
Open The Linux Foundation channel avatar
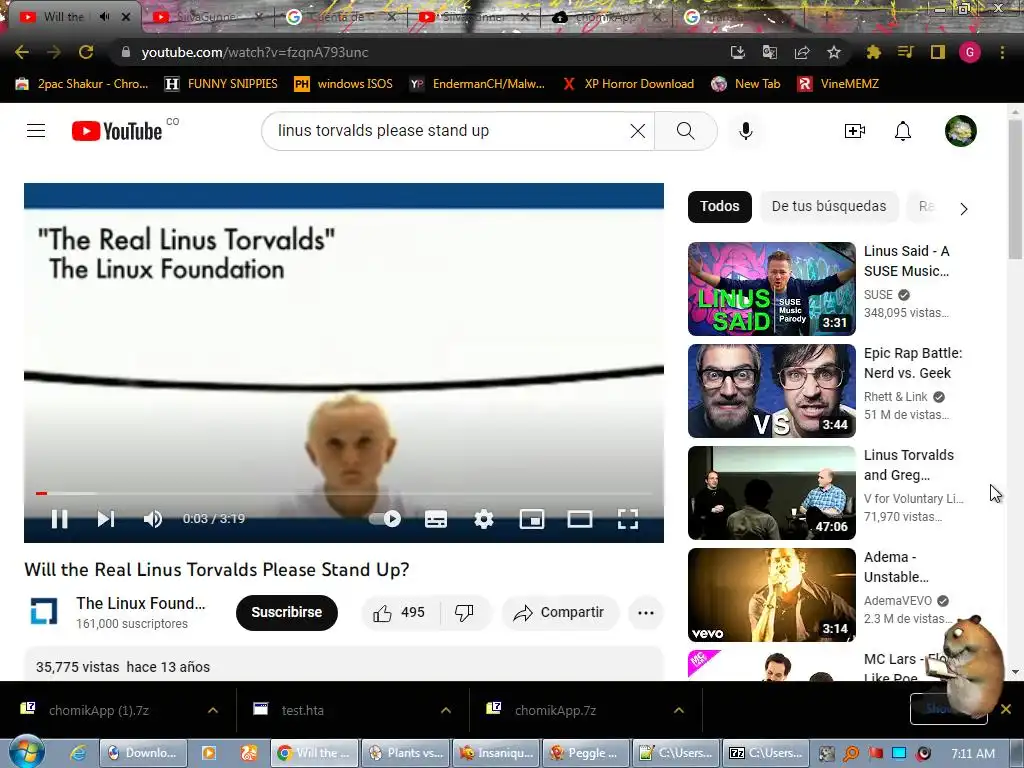point(44,612)
